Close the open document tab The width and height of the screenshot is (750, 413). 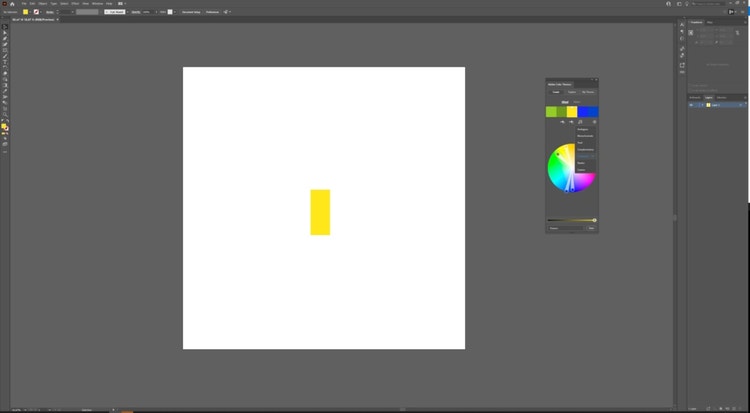[x=57, y=20]
